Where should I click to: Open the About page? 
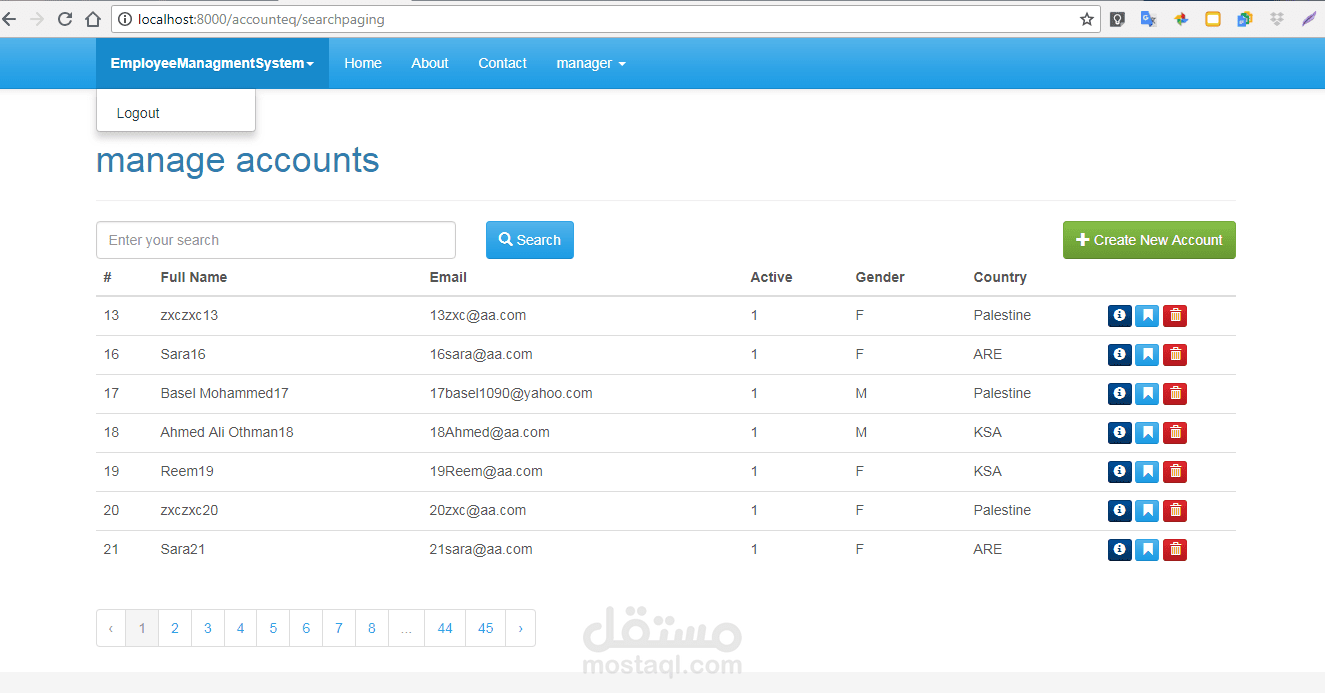coord(430,63)
